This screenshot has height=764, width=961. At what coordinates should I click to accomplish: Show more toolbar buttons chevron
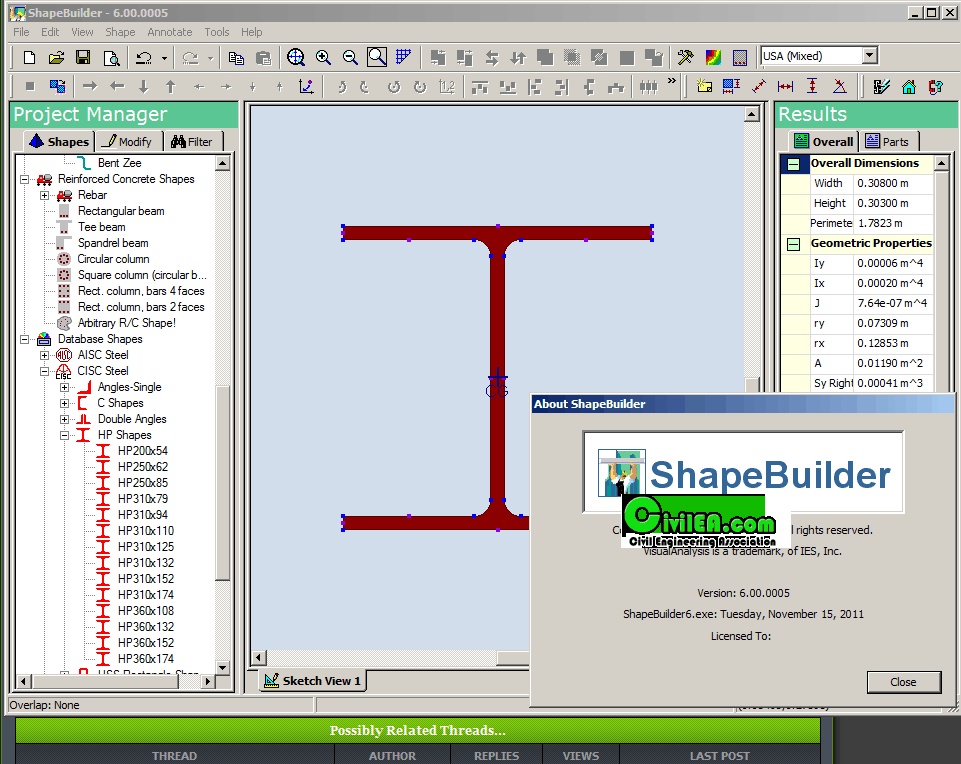672,81
